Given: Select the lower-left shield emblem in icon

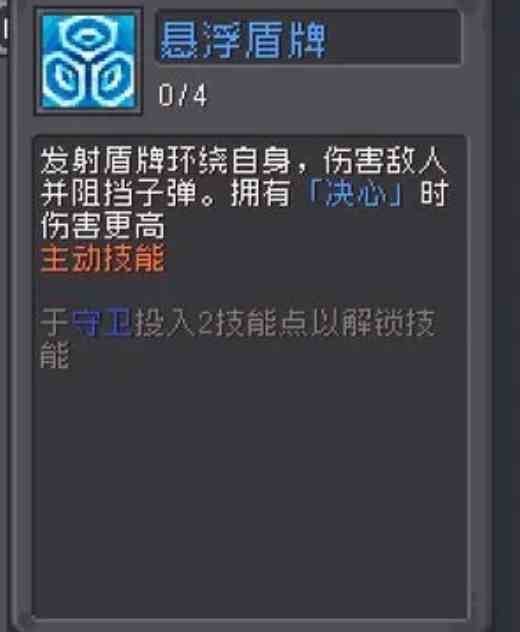Looking at the screenshot, I should [65, 79].
